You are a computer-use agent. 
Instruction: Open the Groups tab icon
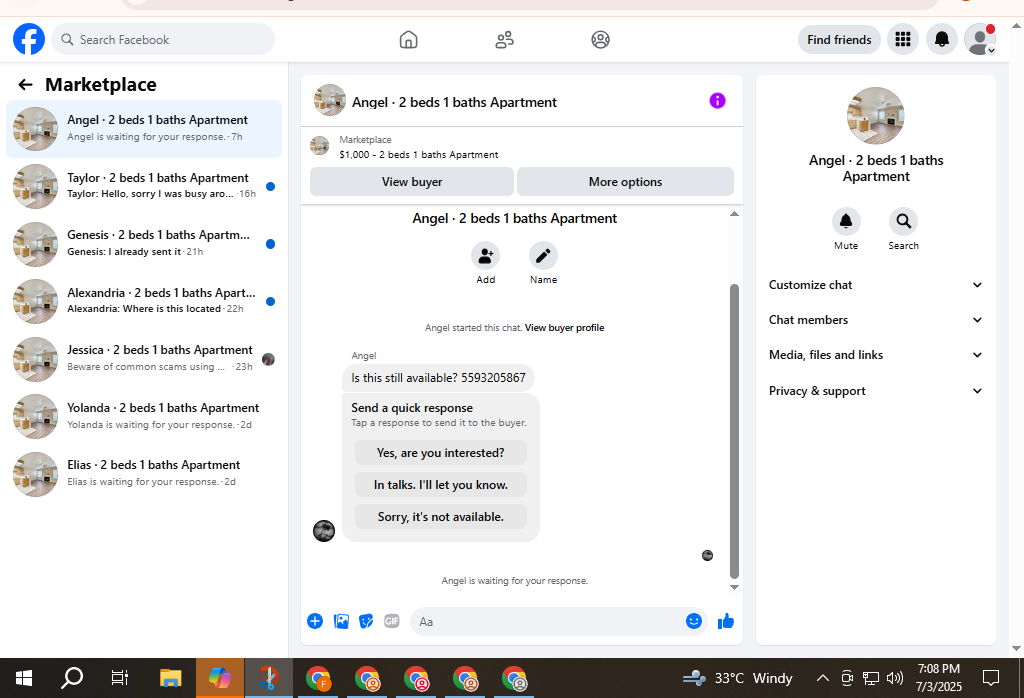pos(600,40)
